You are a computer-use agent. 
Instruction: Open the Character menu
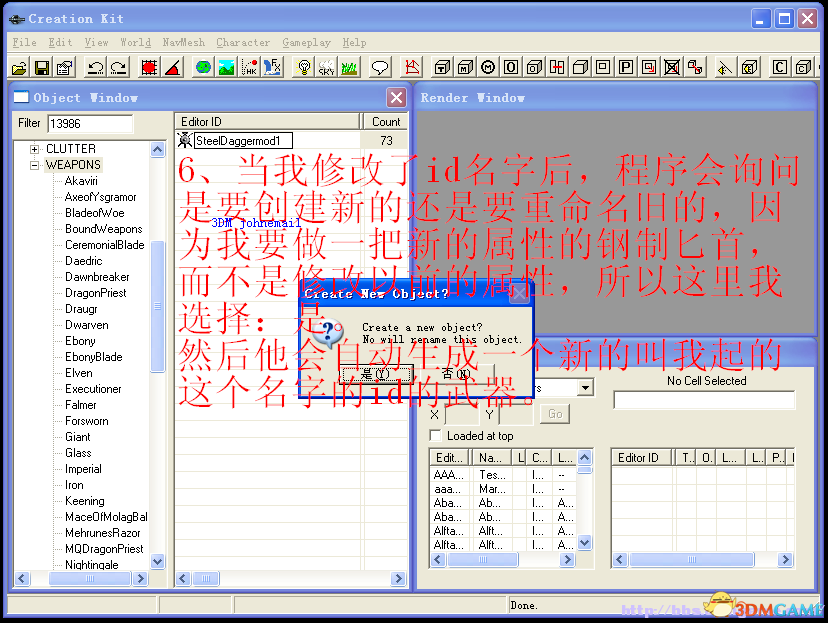[x=243, y=42]
